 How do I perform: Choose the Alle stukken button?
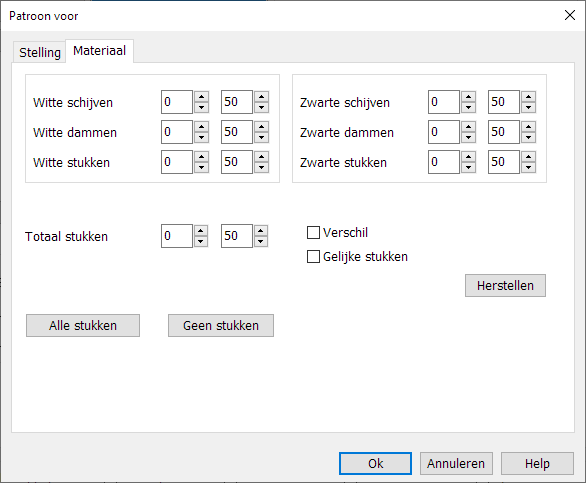click(x=83, y=326)
